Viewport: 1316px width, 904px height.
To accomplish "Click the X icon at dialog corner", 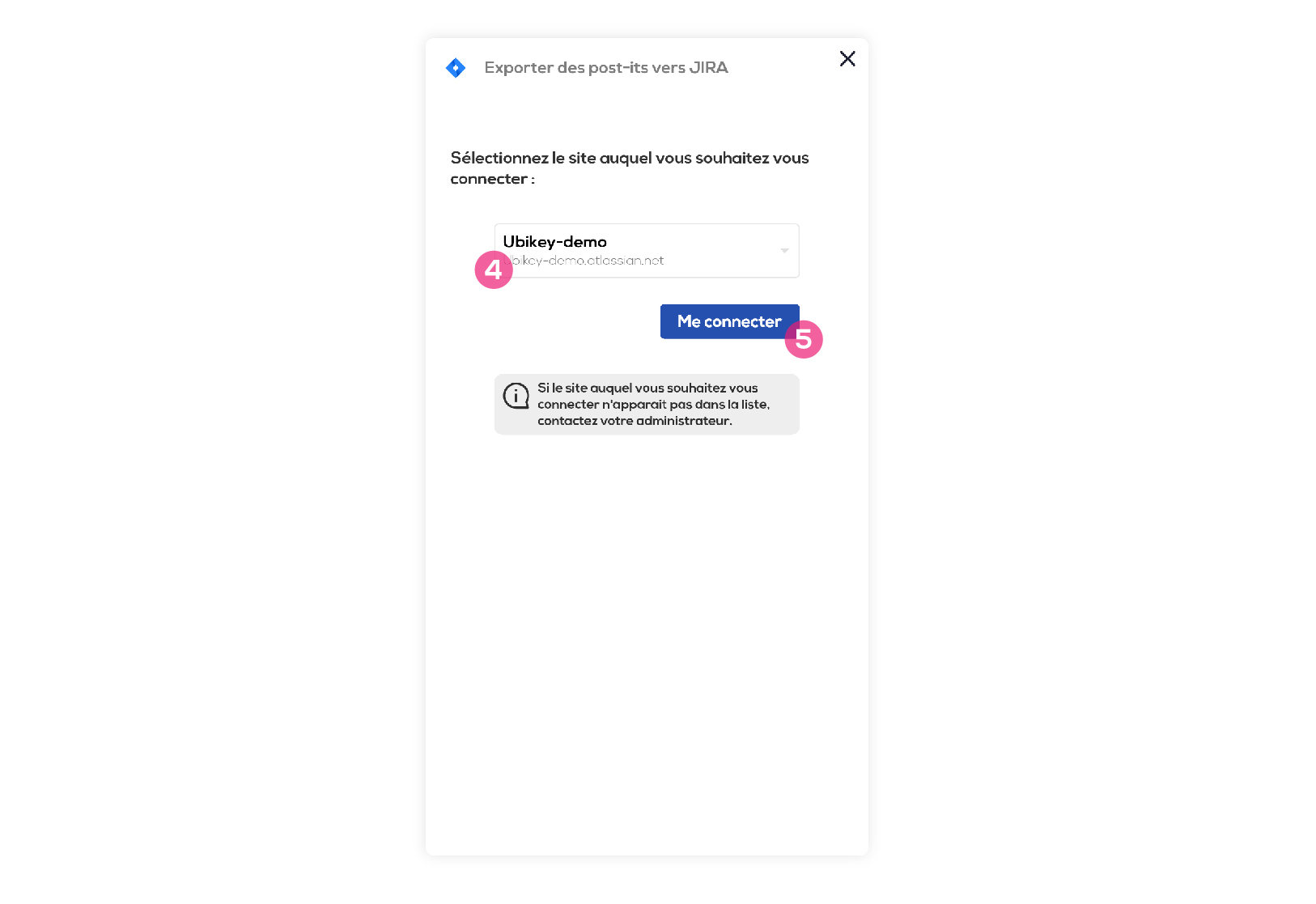I will point(847,58).
